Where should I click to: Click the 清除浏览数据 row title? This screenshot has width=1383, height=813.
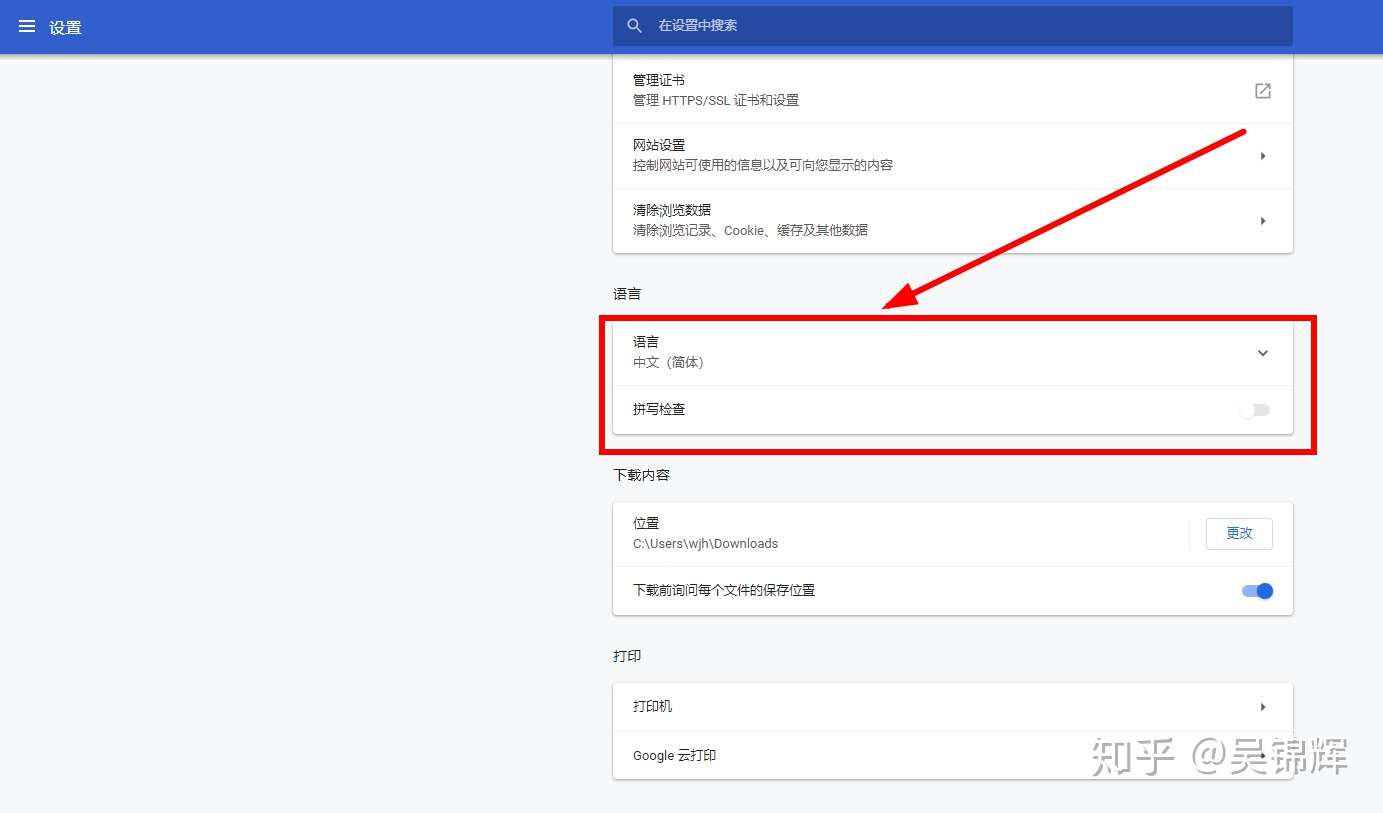(x=671, y=210)
